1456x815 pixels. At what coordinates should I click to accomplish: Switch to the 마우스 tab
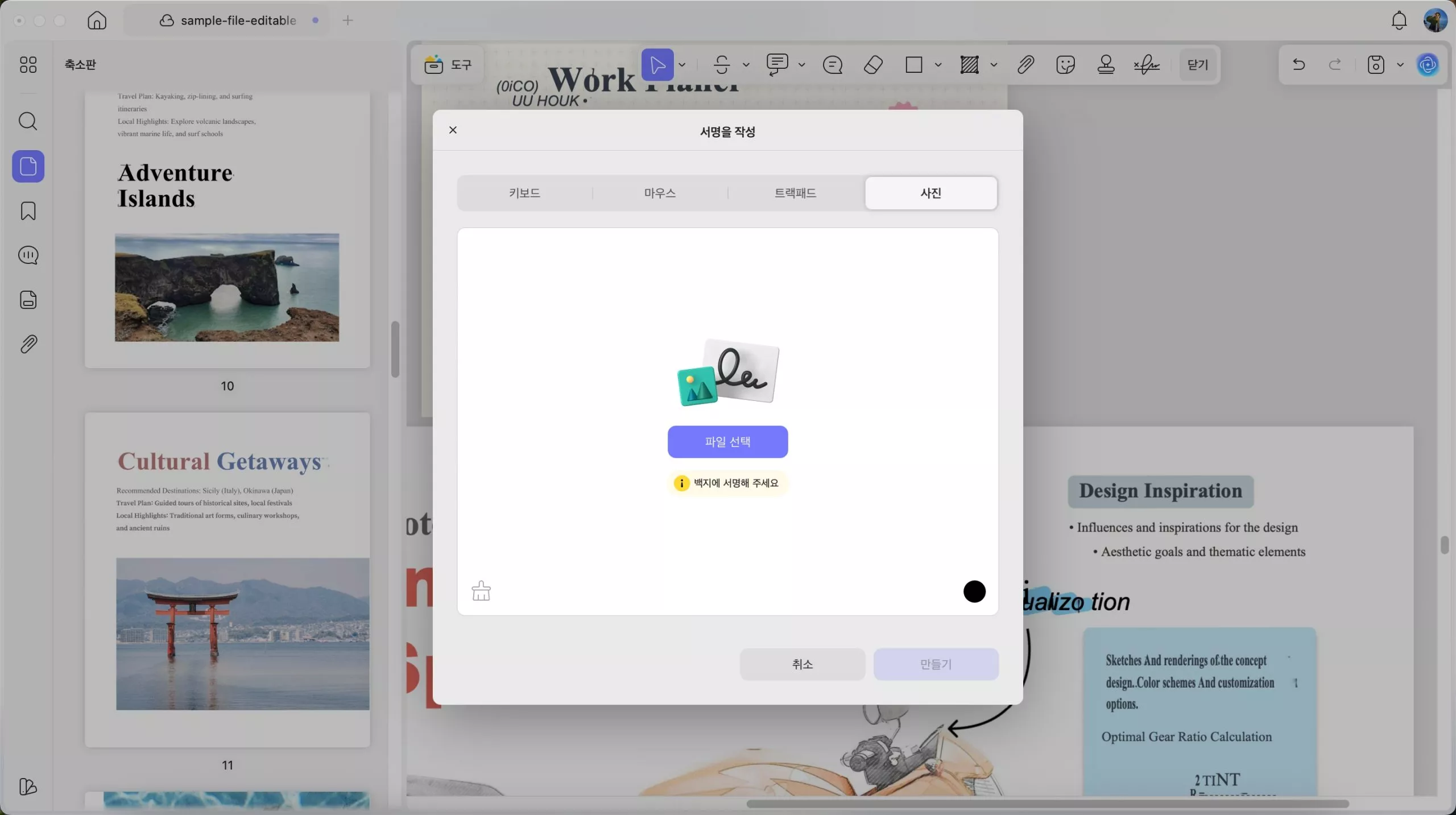pos(660,193)
